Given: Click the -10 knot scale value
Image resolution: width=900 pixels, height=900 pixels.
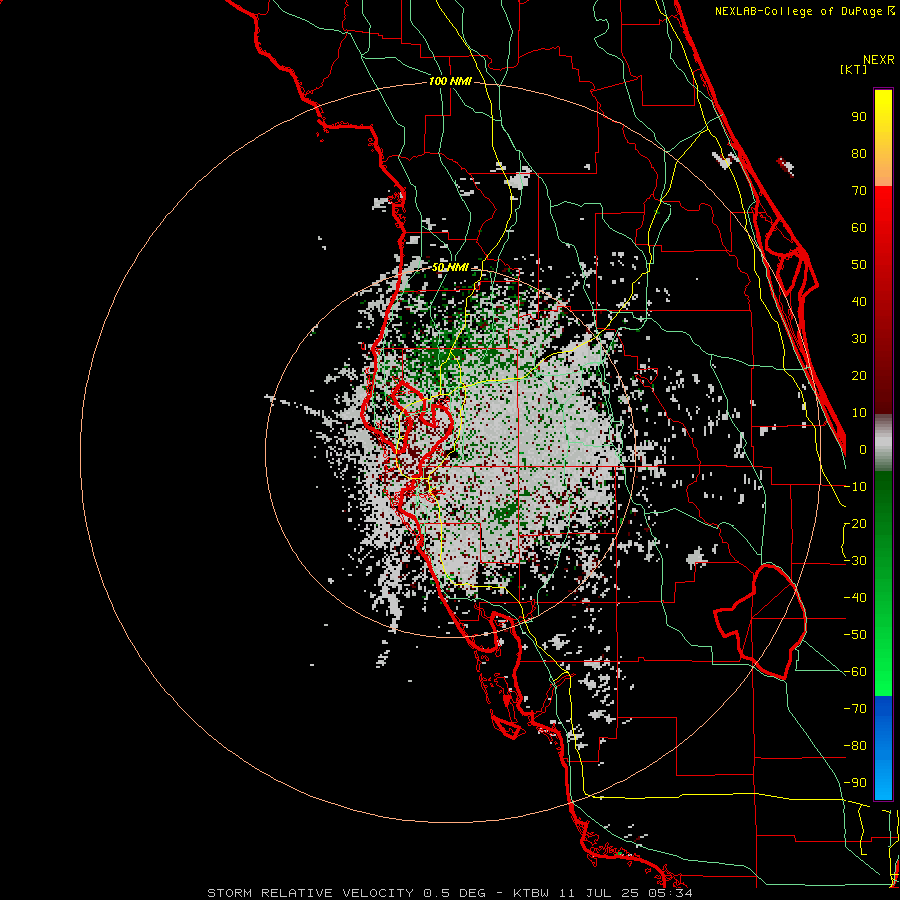Looking at the screenshot, I should click(x=855, y=487).
